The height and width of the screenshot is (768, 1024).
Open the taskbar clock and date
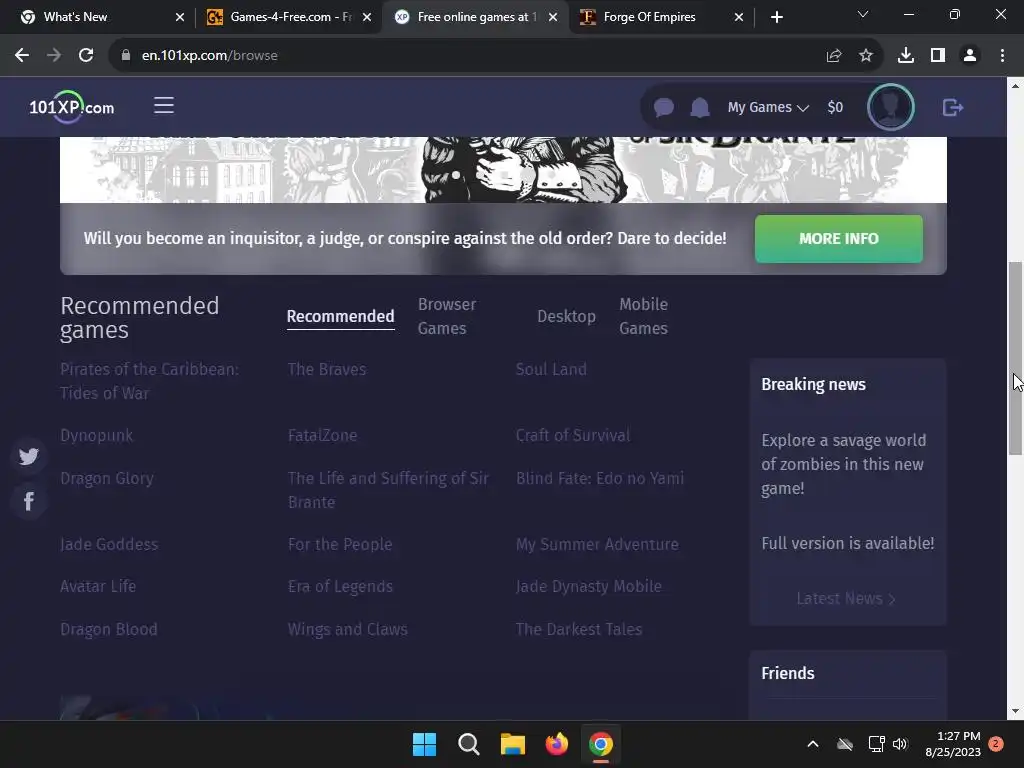(953, 744)
